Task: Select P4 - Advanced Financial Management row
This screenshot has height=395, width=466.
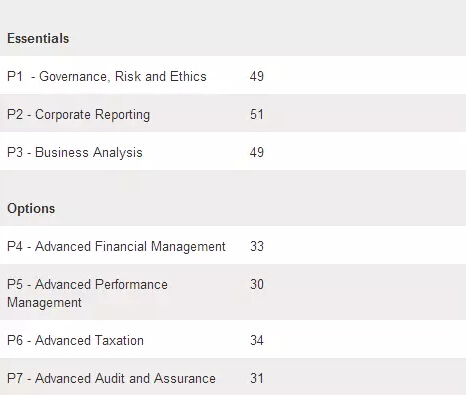Action: (233, 245)
